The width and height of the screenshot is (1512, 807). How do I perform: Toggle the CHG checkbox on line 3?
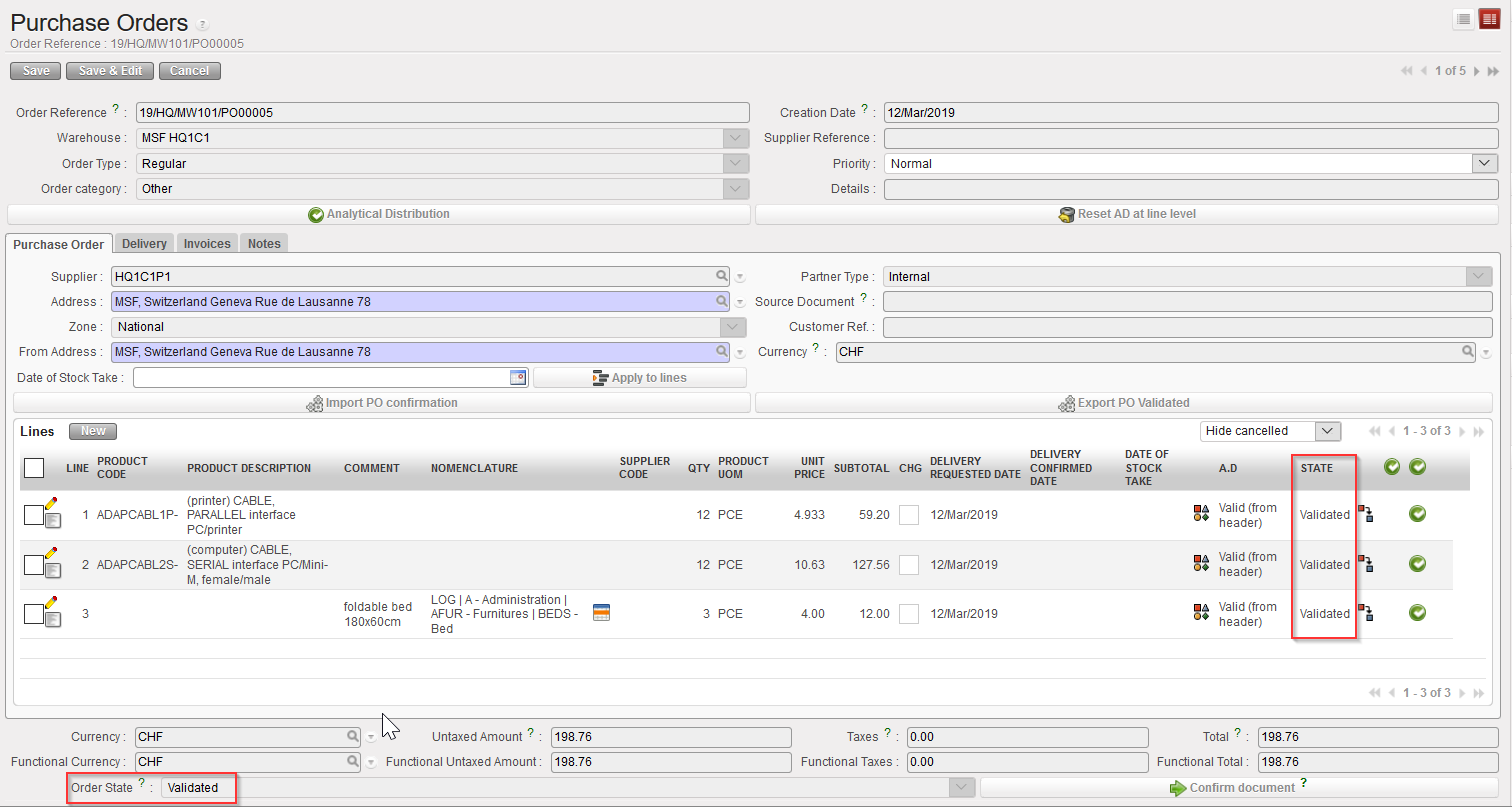point(908,614)
